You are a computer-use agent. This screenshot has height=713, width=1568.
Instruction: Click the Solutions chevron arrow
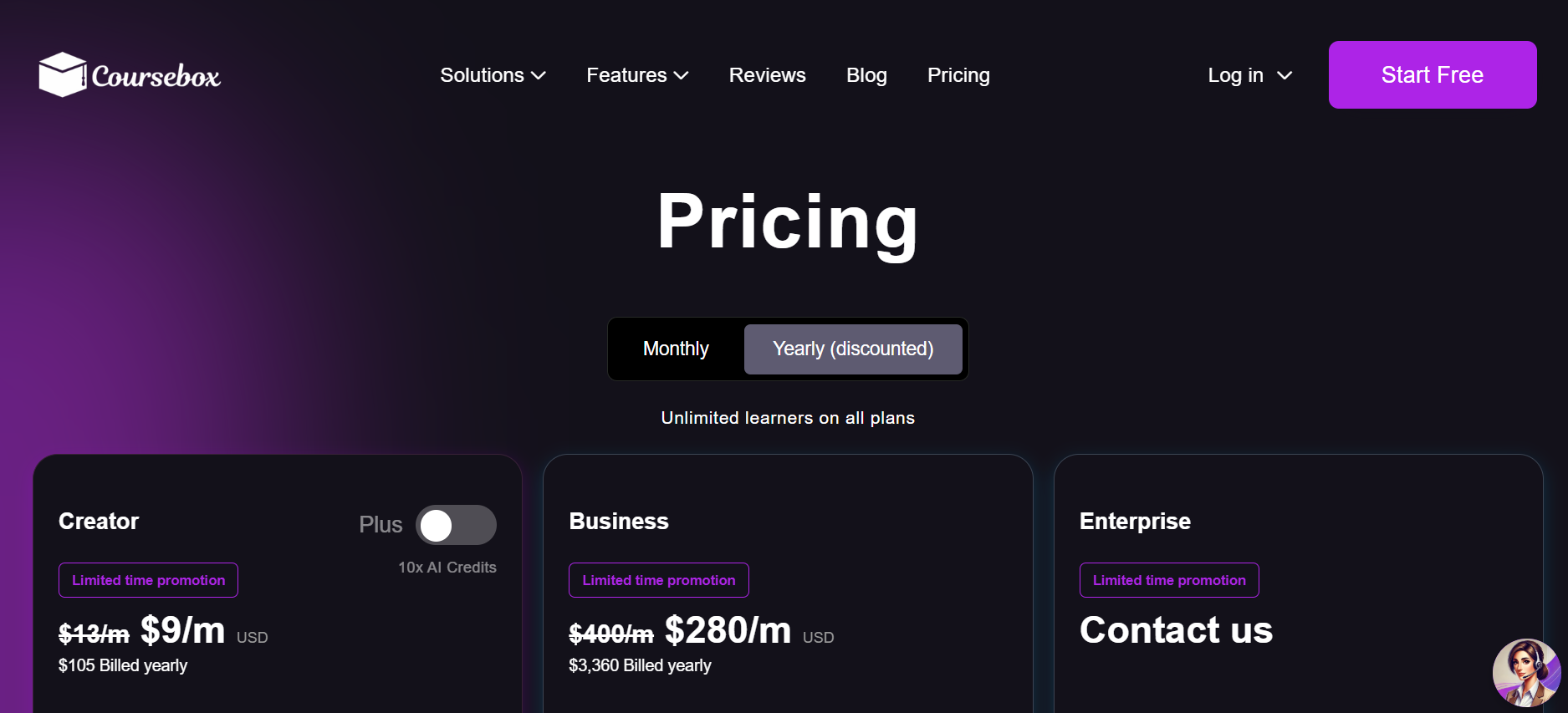(539, 75)
